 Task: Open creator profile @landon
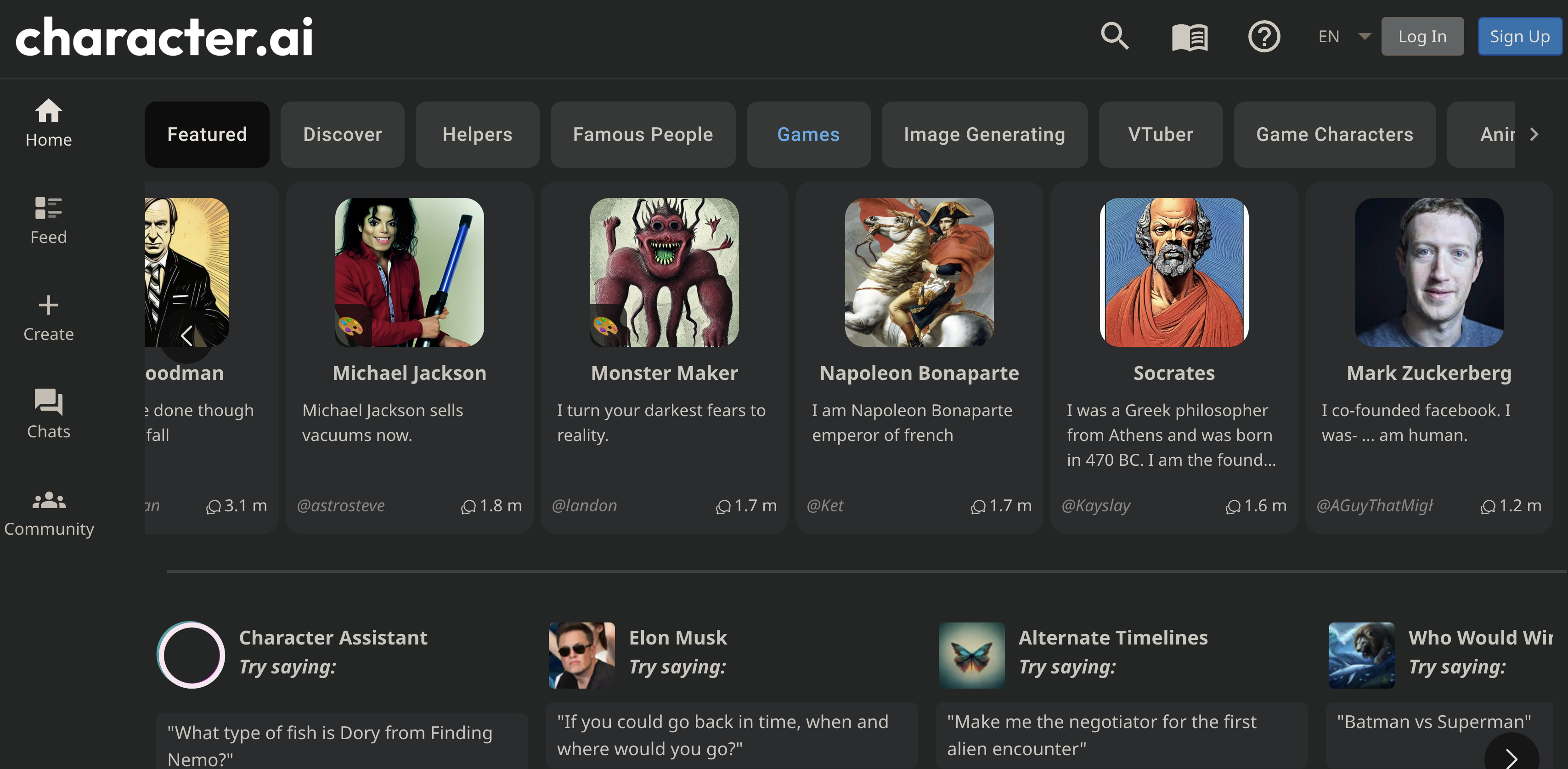(x=584, y=505)
